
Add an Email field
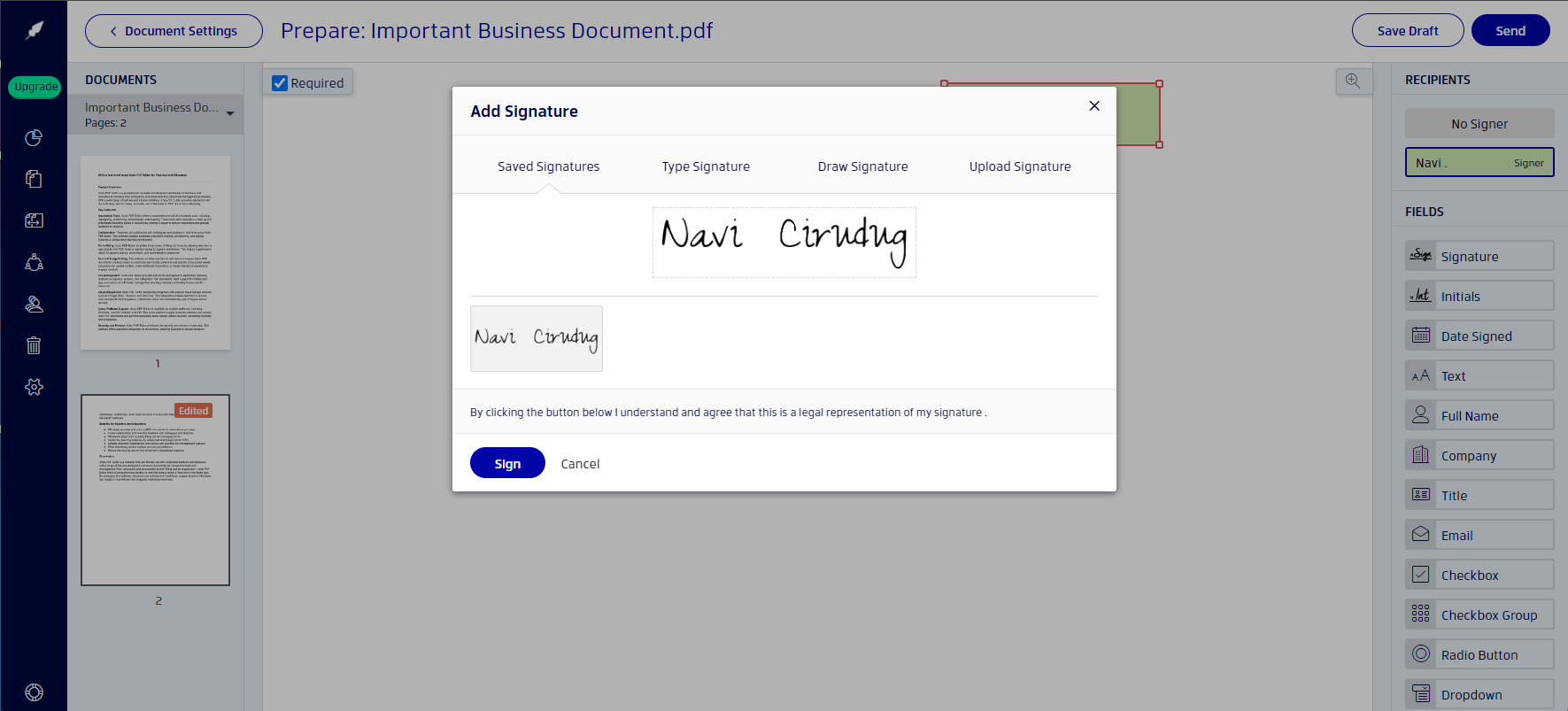[x=1479, y=535]
